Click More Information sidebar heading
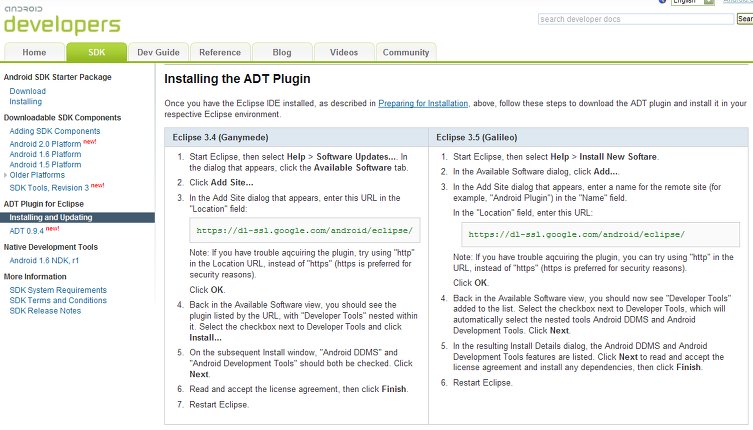Screen dimensions: 753x430 (x=35, y=277)
